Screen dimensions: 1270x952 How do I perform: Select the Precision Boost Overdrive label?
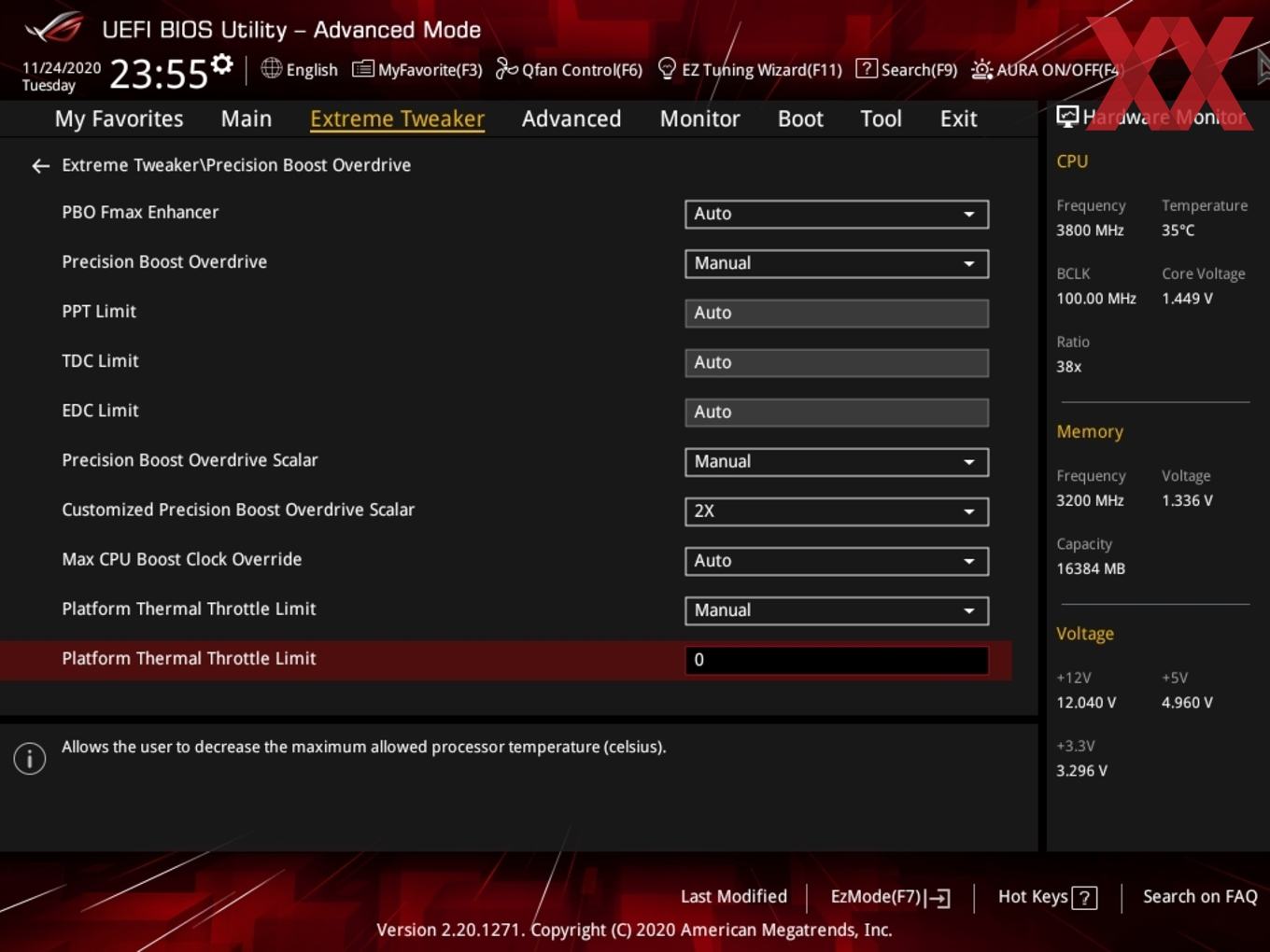coord(164,261)
